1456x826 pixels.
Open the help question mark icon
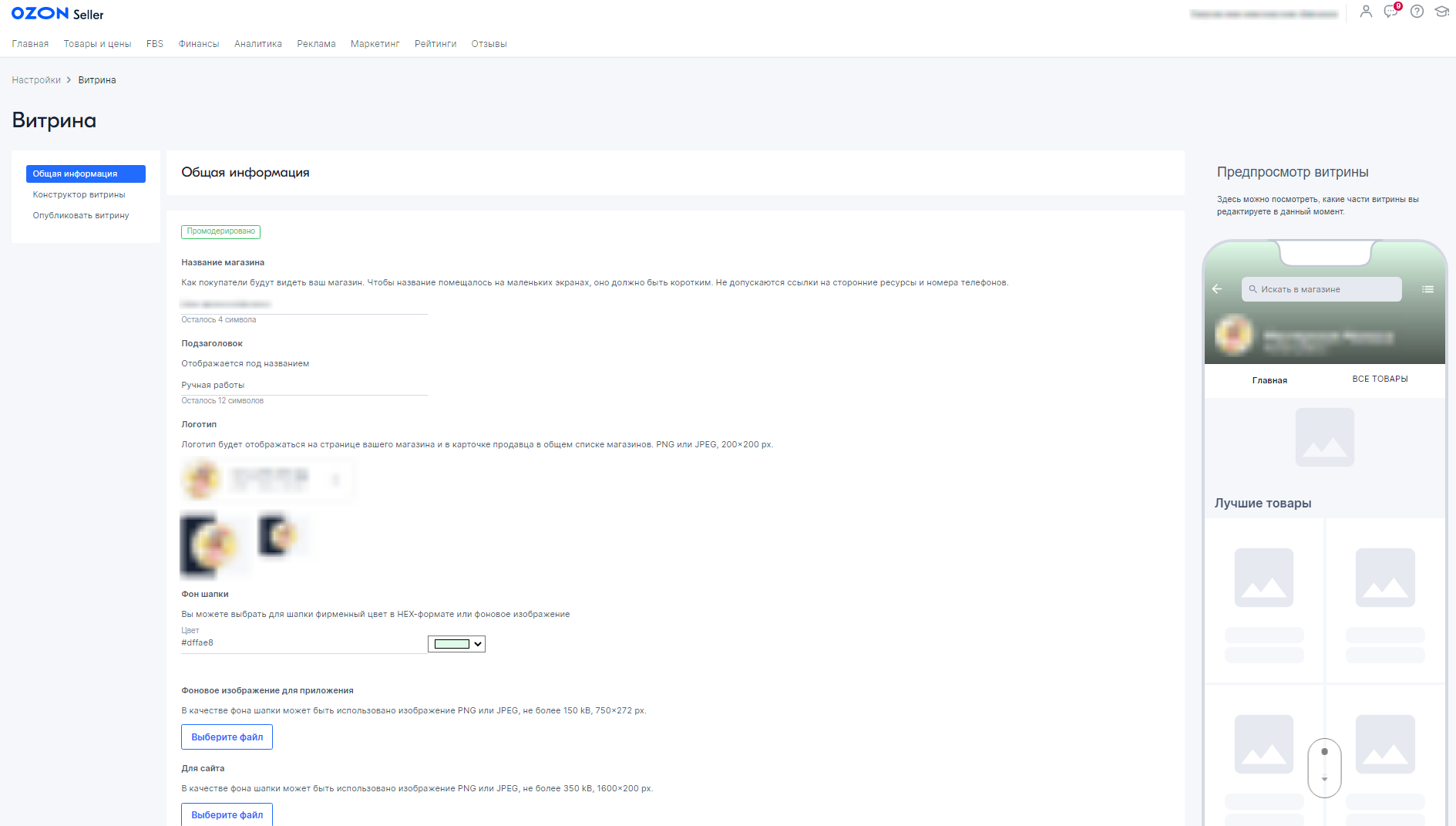pyautogui.click(x=1417, y=12)
